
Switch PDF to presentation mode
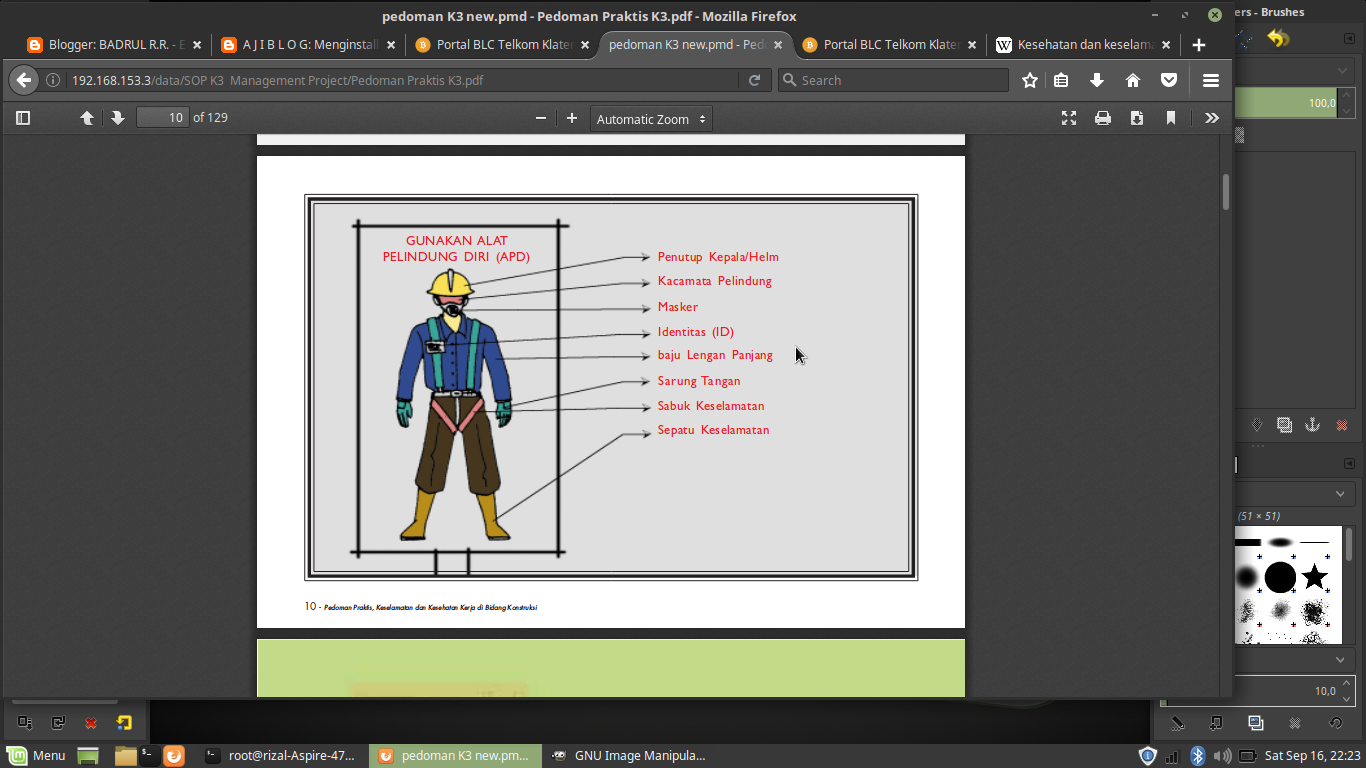tap(1069, 118)
